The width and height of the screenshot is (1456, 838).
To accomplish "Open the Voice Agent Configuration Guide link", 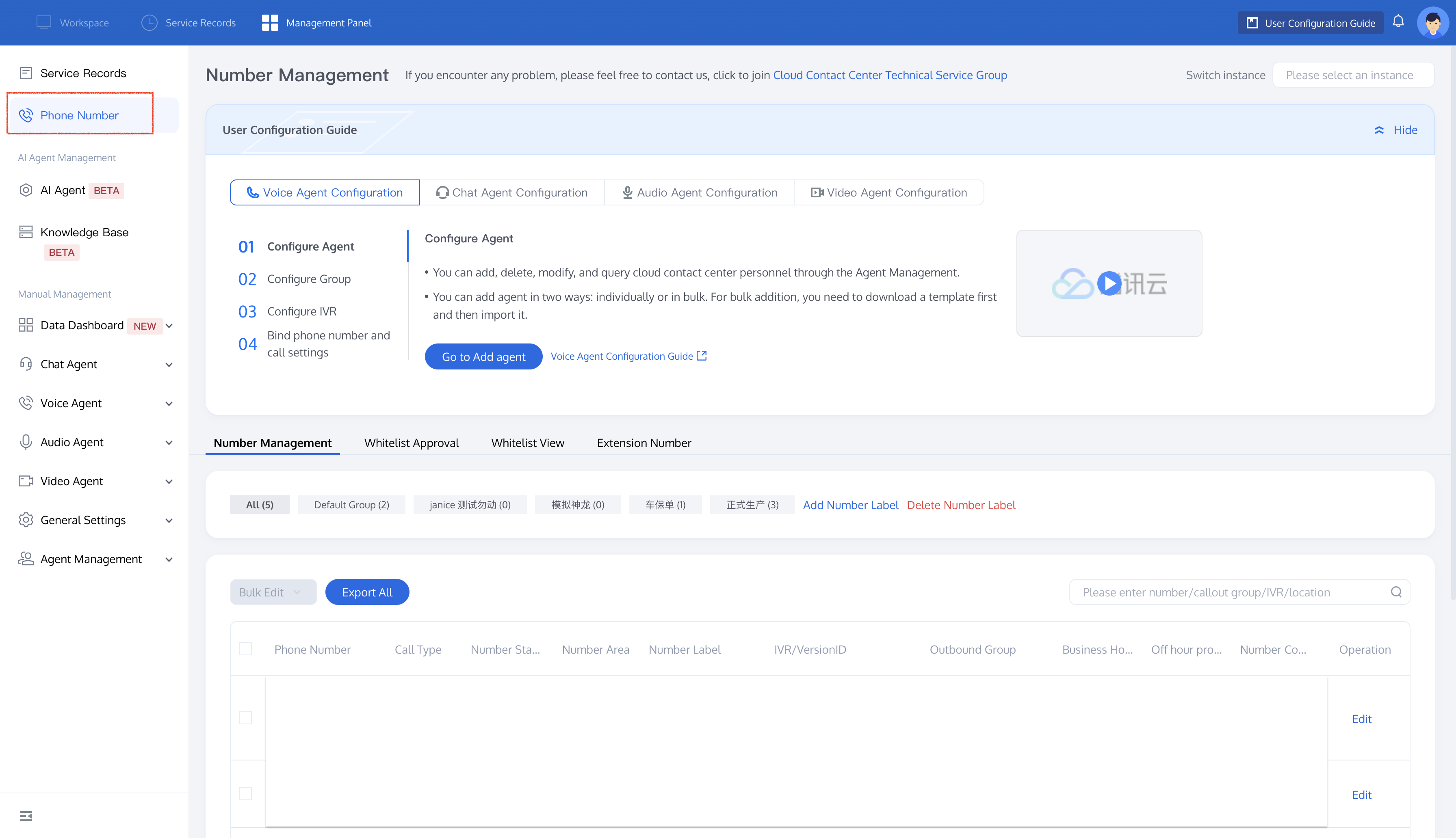I will click(x=623, y=356).
